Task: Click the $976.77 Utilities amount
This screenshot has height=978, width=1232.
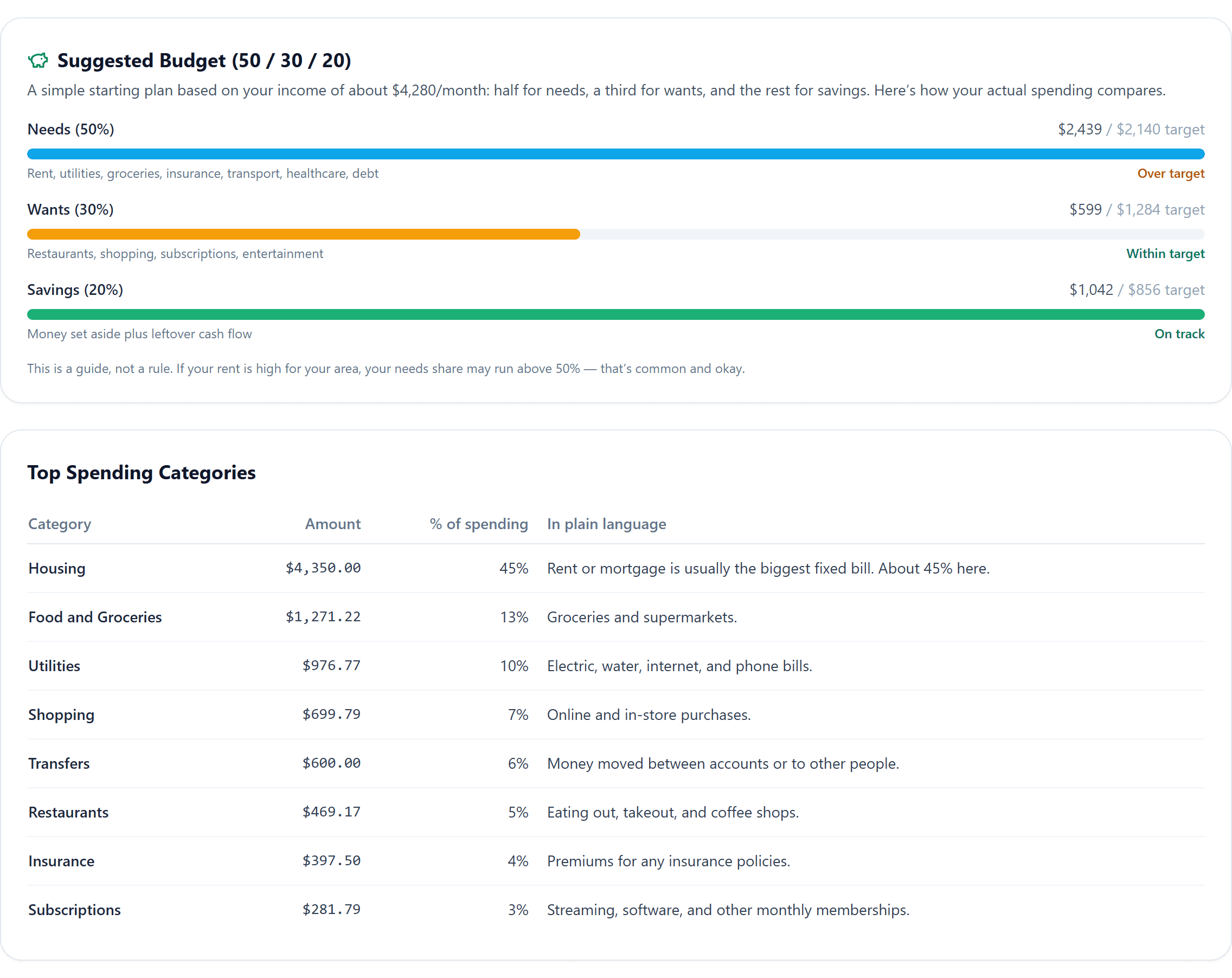Action: 331,666
